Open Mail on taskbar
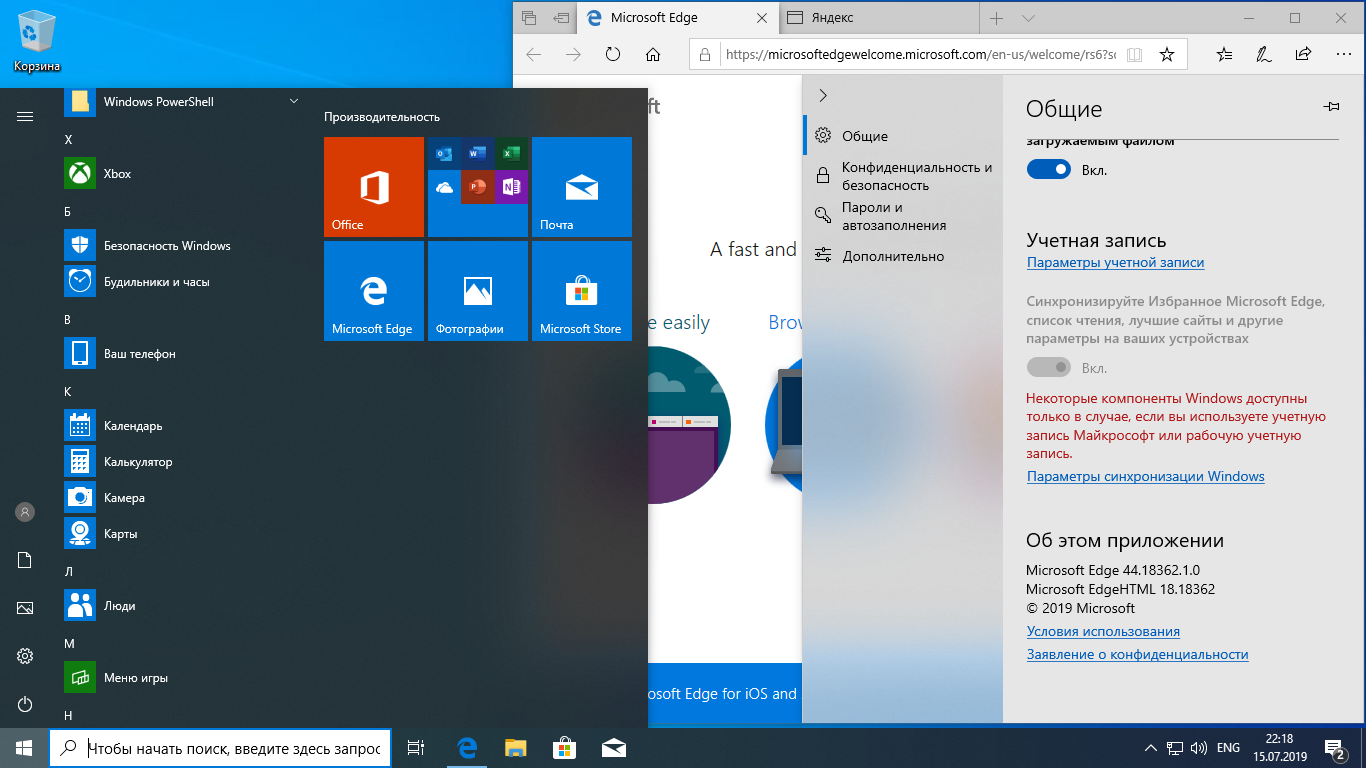The width and height of the screenshot is (1366, 768). pos(613,747)
